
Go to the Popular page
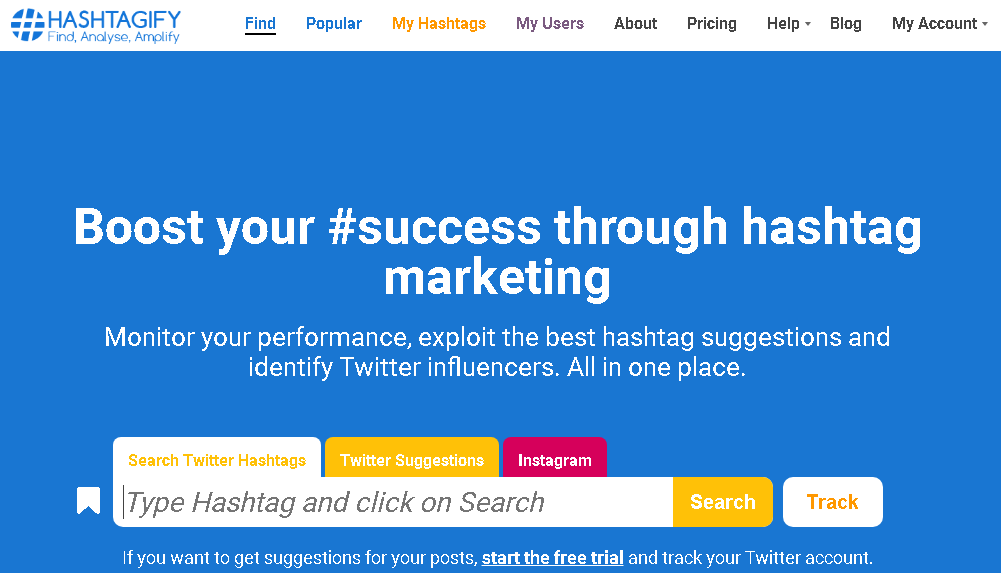[x=334, y=24]
